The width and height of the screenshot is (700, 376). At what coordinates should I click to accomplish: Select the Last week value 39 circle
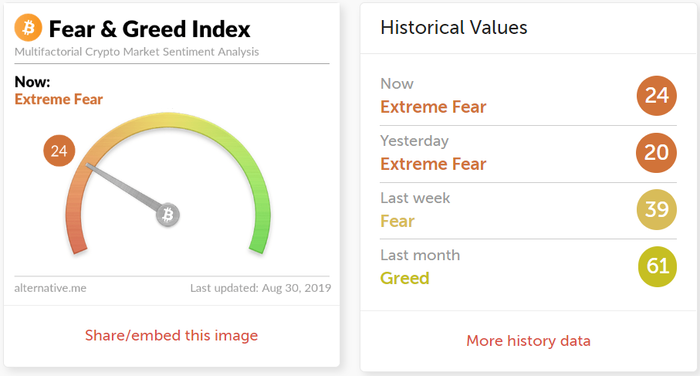pos(657,209)
